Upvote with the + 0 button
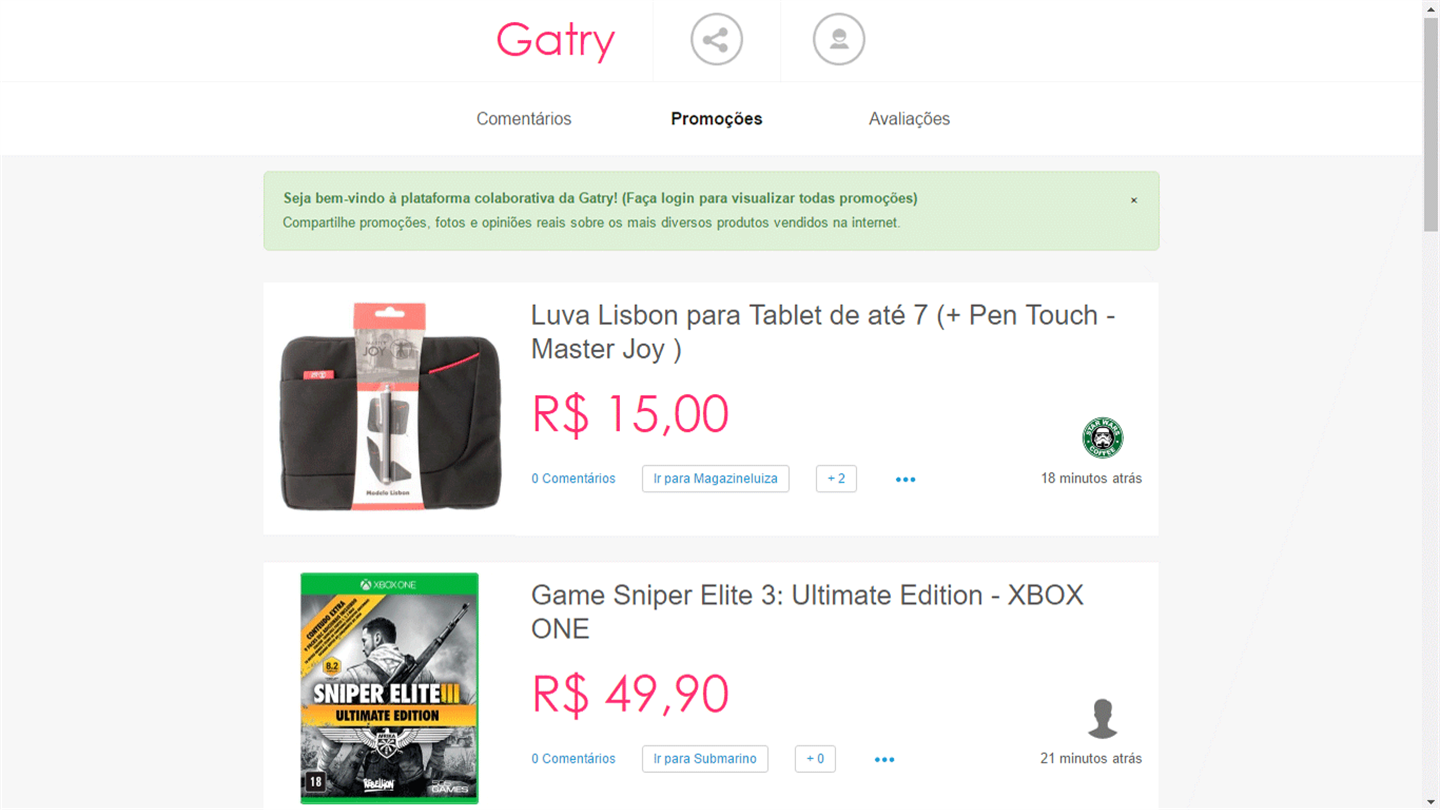The width and height of the screenshot is (1440, 810). [815, 758]
